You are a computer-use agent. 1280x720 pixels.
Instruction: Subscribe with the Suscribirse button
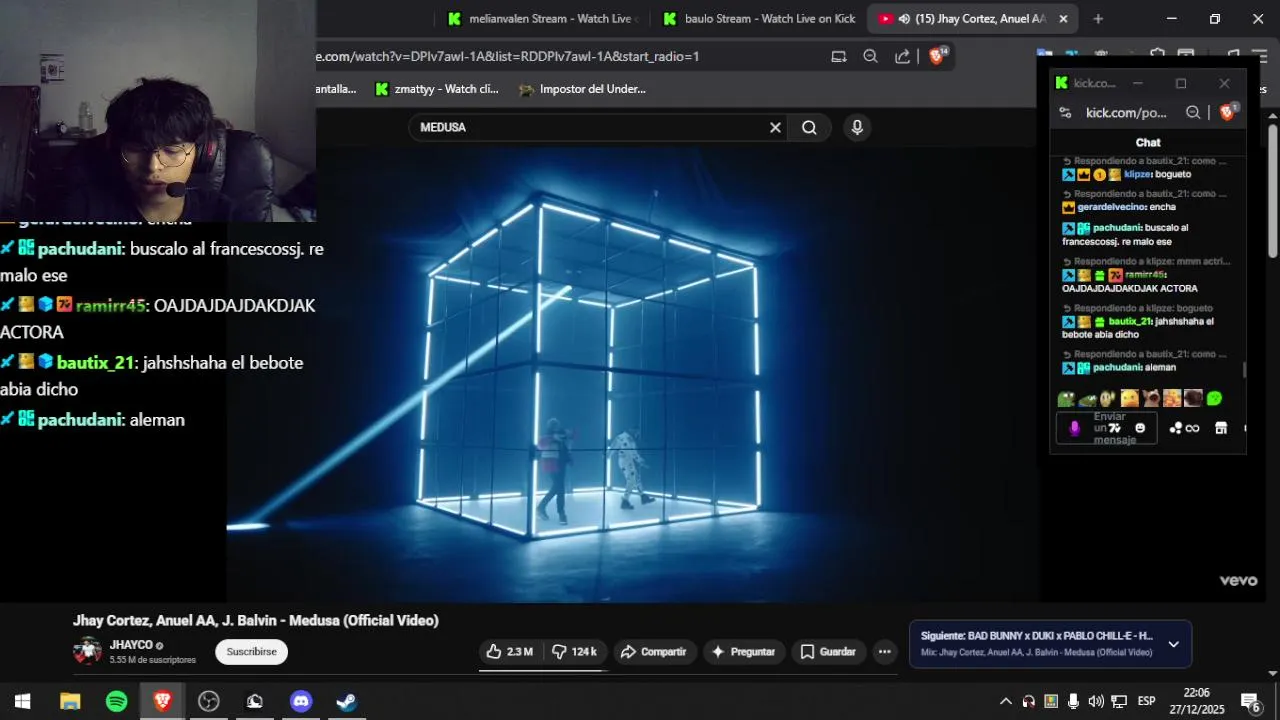(251, 652)
